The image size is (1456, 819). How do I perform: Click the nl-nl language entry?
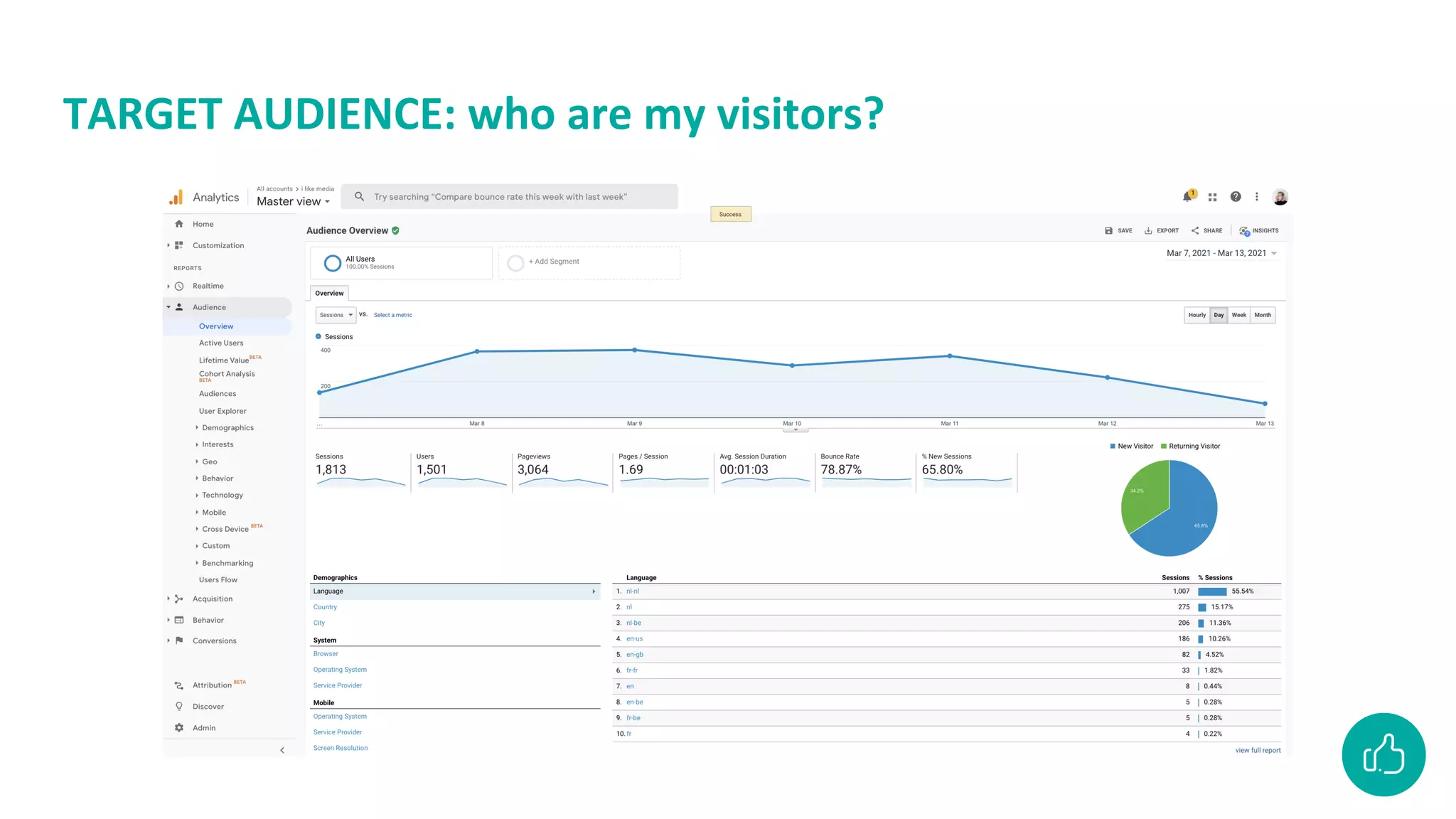[633, 591]
